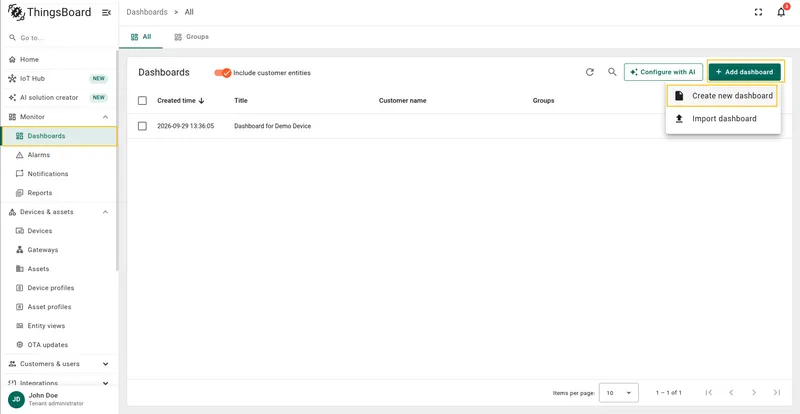800x414 pixels.
Task: Open Assets in the sidebar
Action: (x=59, y=269)
